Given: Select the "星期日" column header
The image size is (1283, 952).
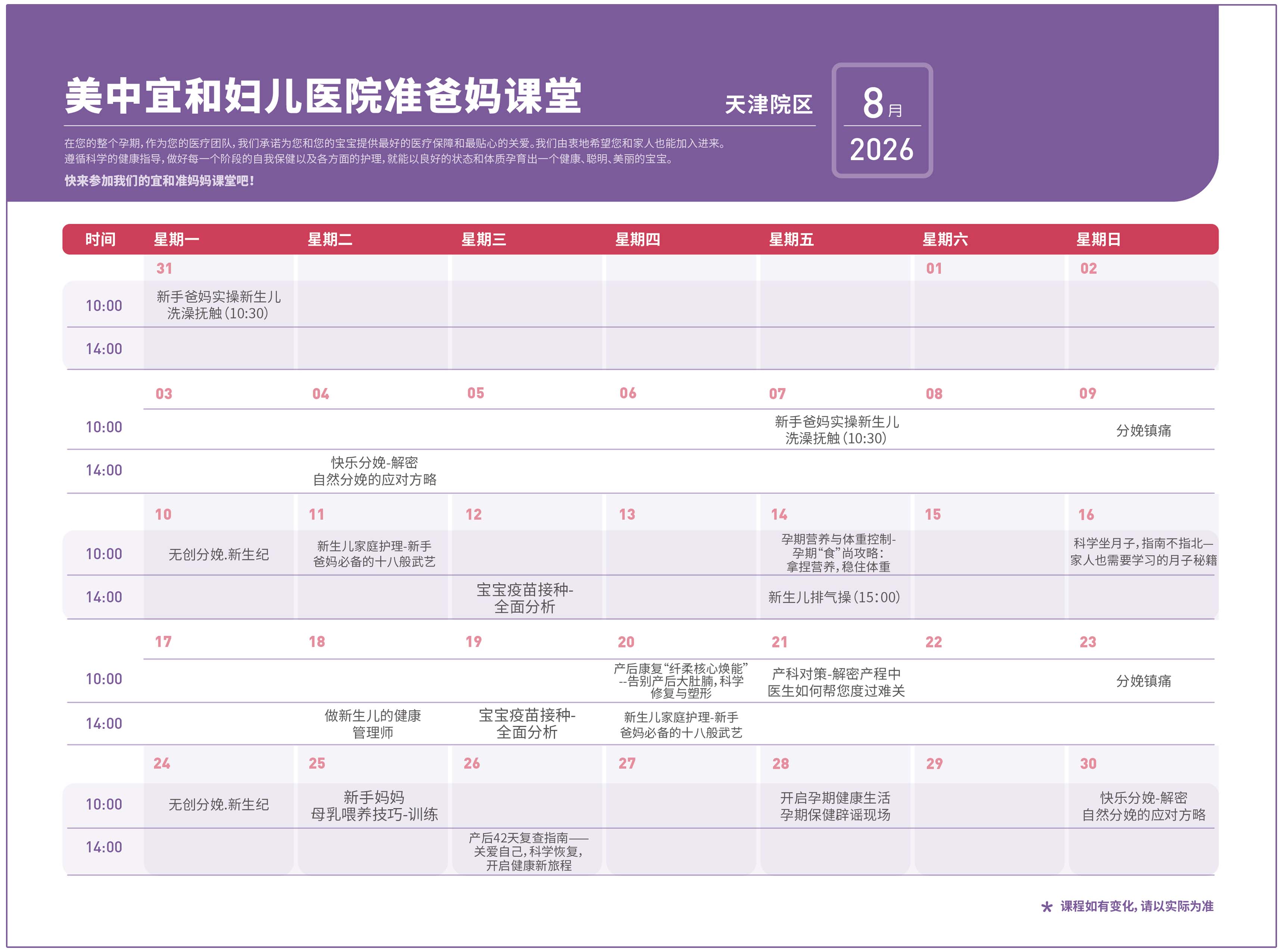Looking at the screenshot, I should tap(1099, 239).
